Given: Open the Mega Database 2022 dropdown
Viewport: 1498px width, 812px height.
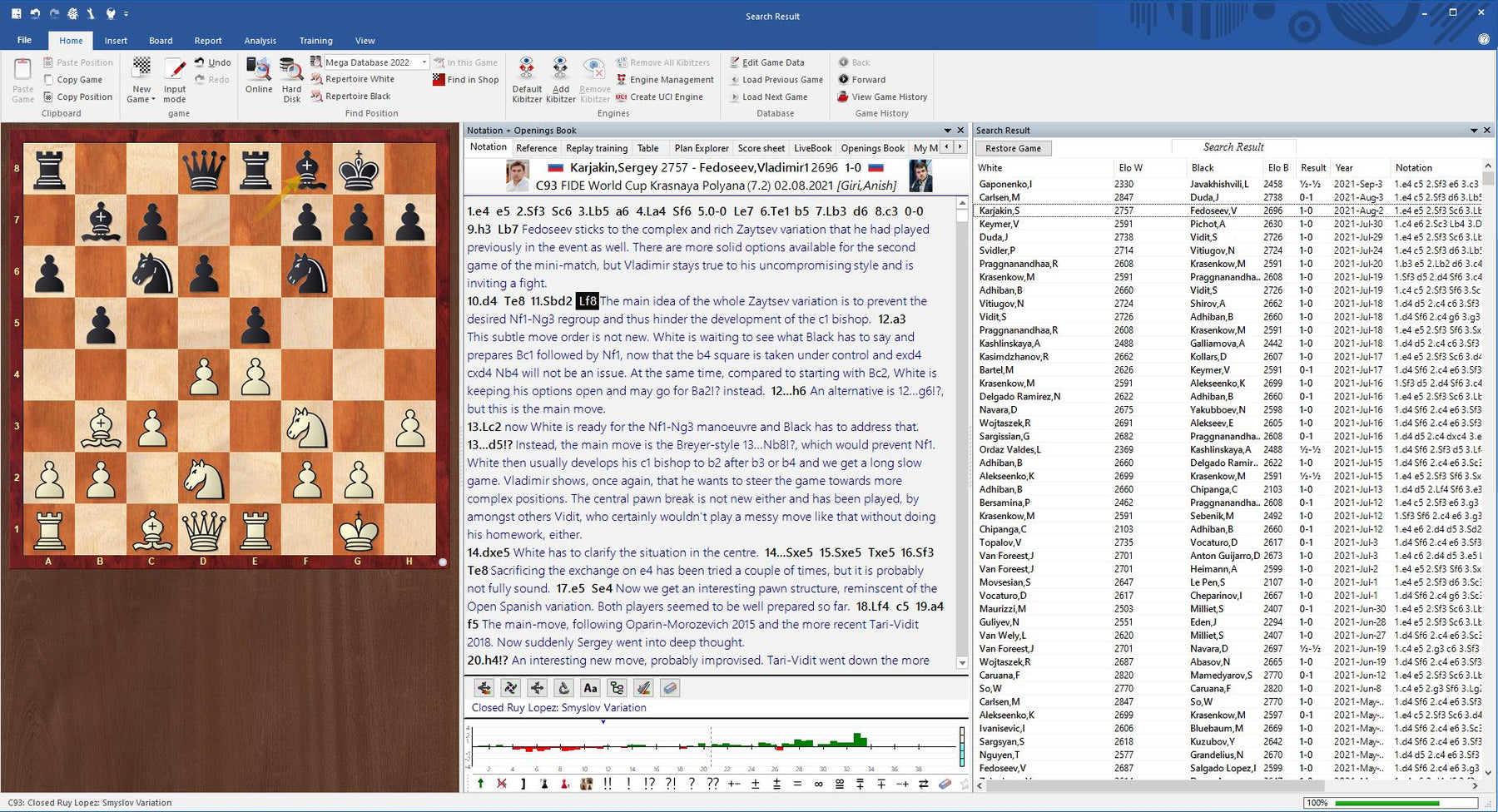Looking at the screenshot, I should [x=423, y=62].
